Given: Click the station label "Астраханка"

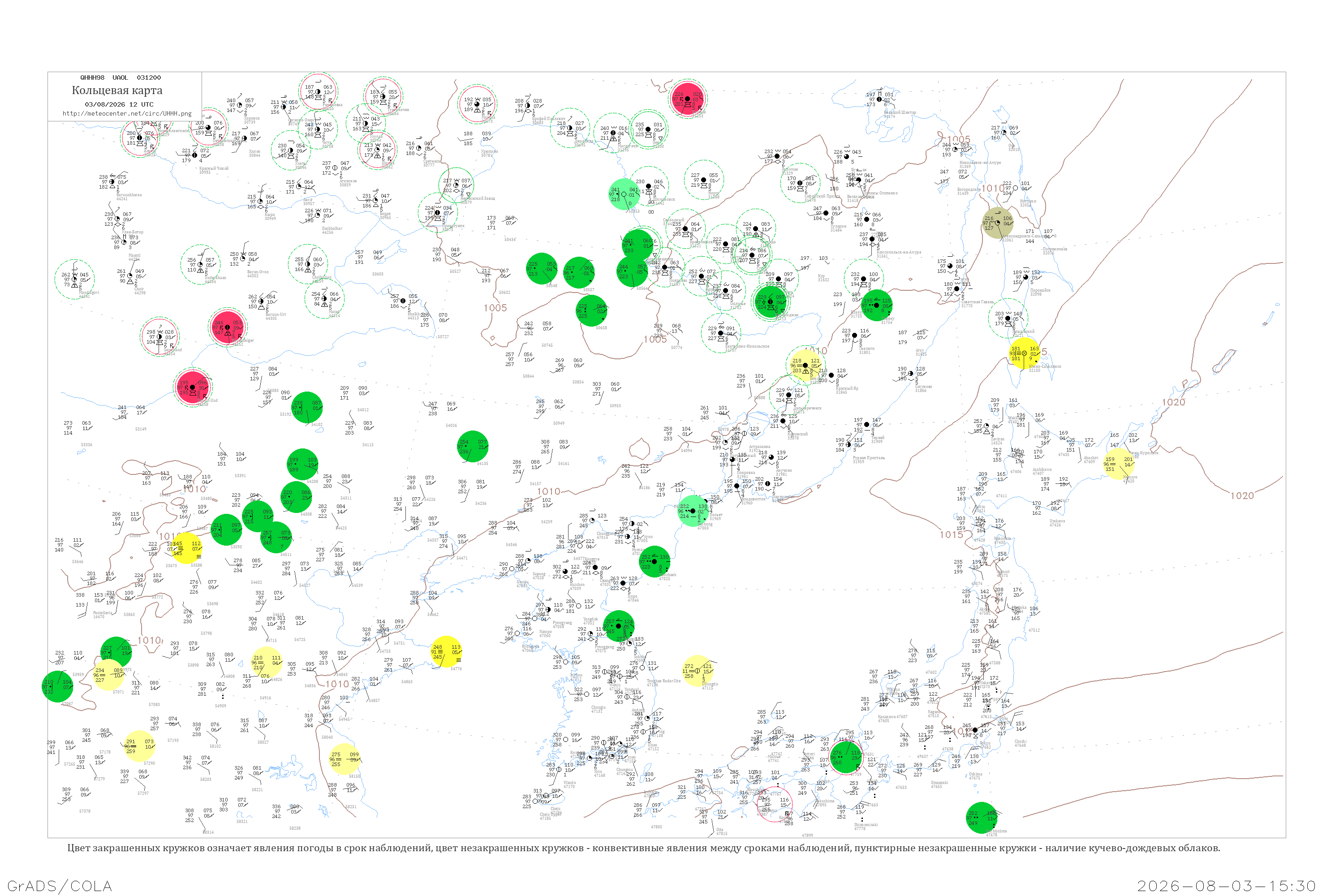Looking at the screenshot, I should (x=759, y=447).
